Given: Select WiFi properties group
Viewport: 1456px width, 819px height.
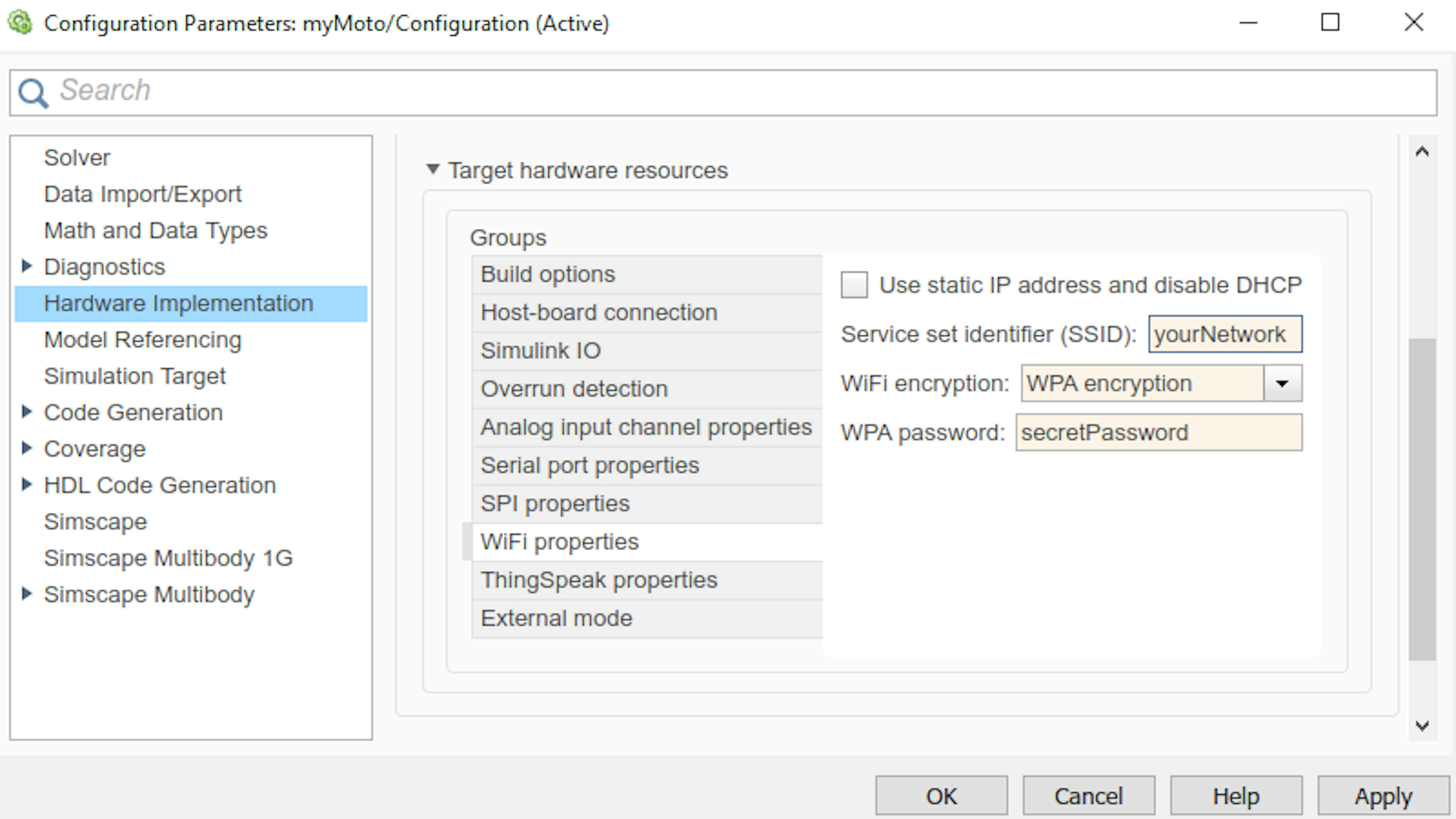Looking at the screenshot, I should click(647, 542).
